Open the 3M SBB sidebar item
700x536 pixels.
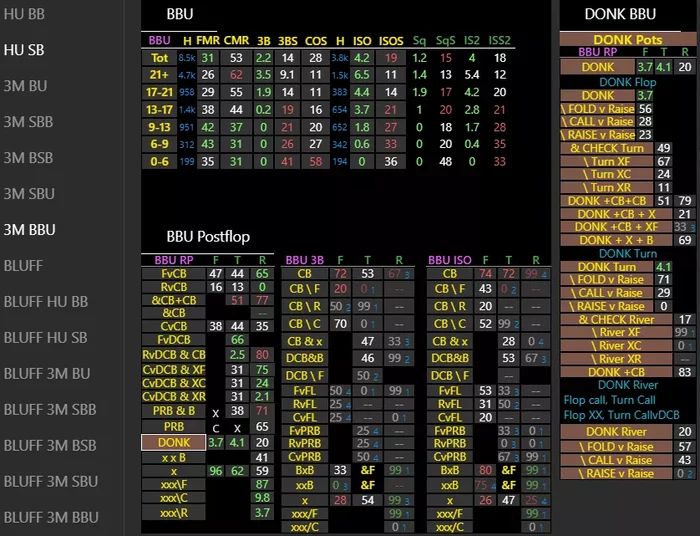29,122
